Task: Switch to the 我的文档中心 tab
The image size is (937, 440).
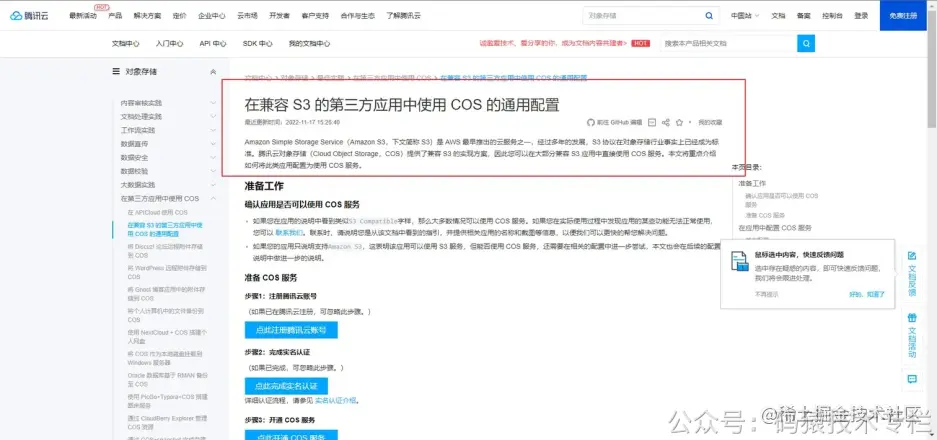Action: coord(310,44)
